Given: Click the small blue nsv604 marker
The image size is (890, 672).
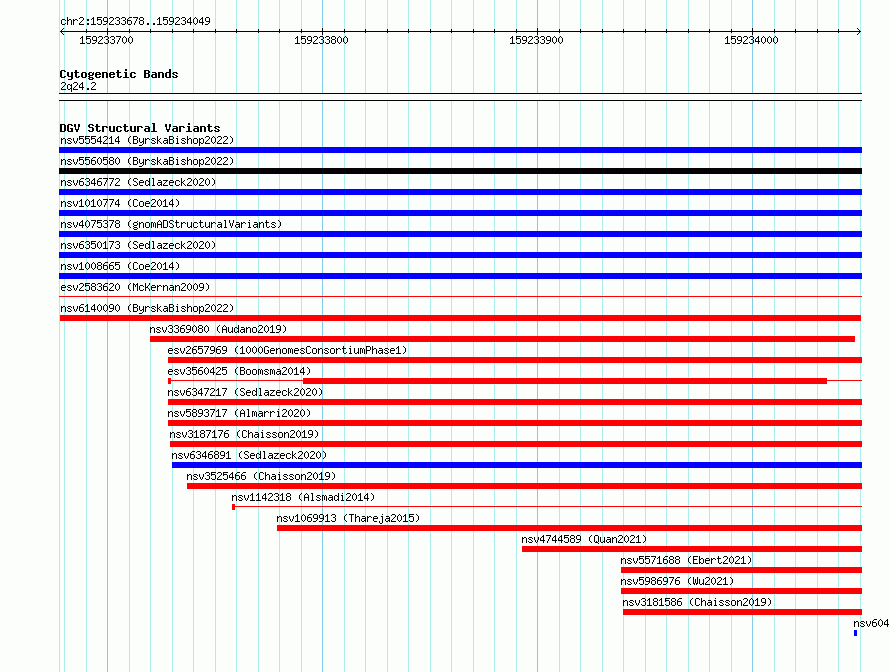Looking at the screenshot, I should pyautogui.click(x=855, y=633).
